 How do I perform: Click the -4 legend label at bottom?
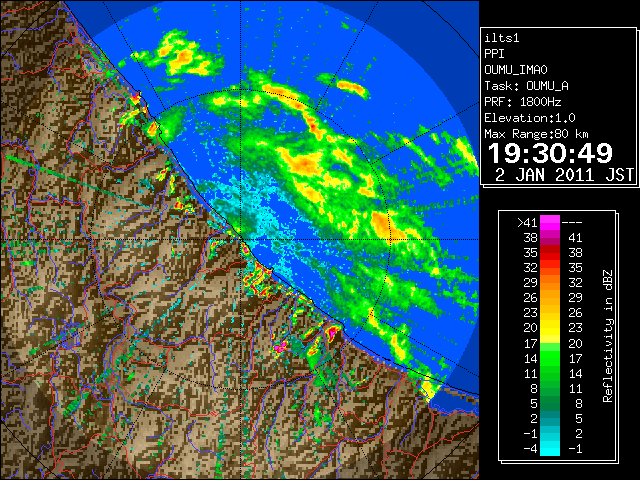point(530,449)
